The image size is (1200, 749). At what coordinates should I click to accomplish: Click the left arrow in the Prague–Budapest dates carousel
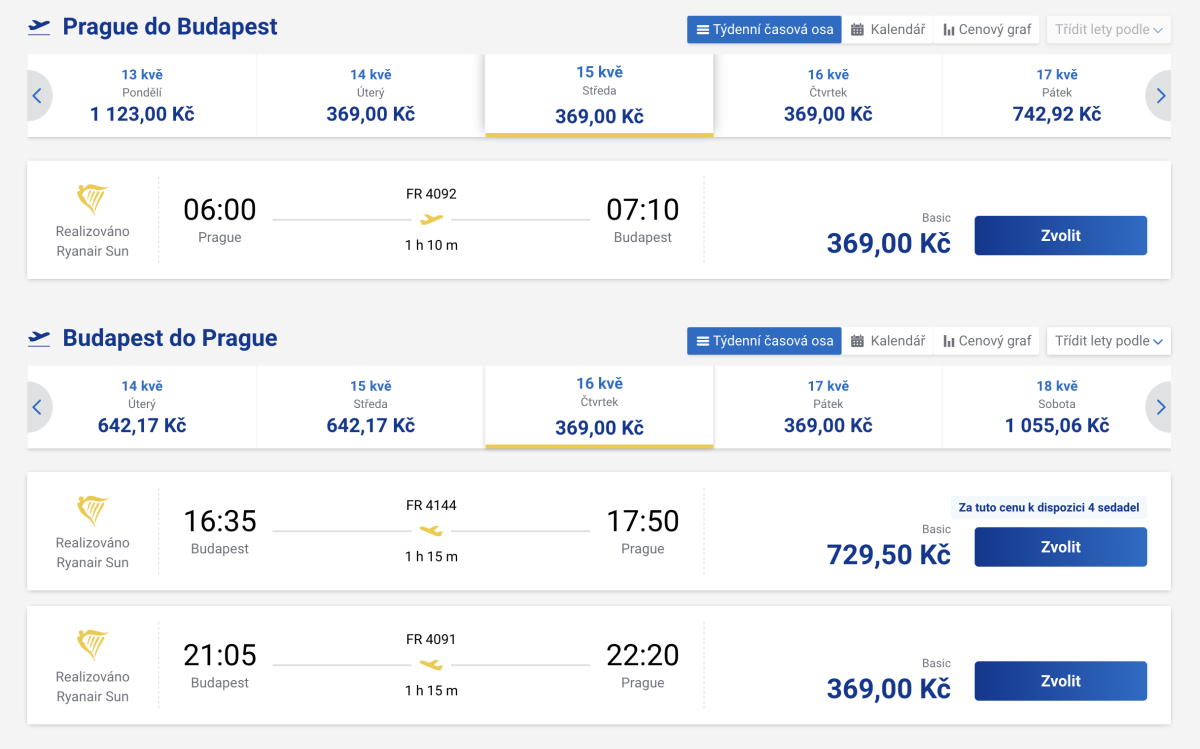37,96
